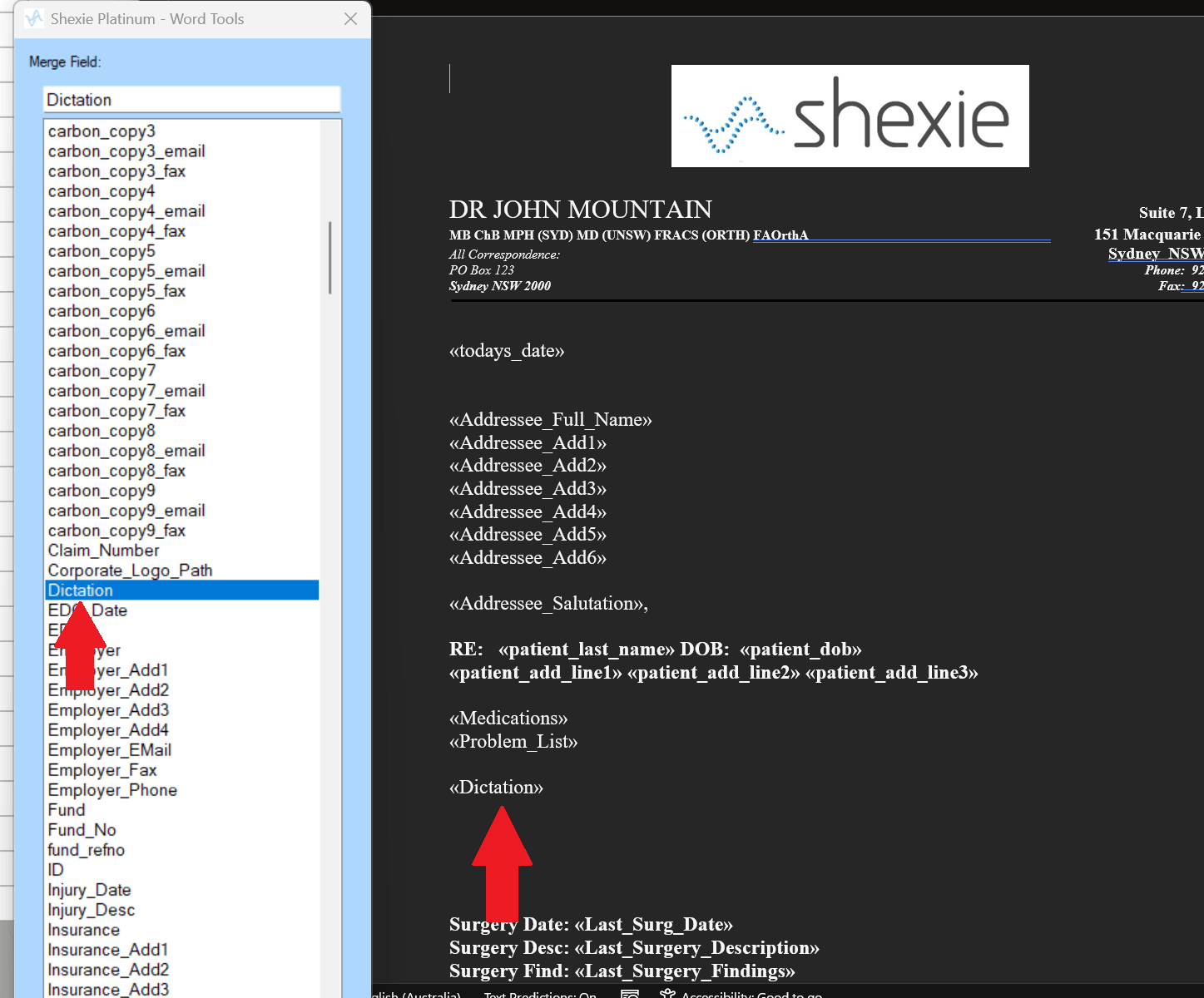Select carbon_copy5 in the merge field list

coord(181,251)
